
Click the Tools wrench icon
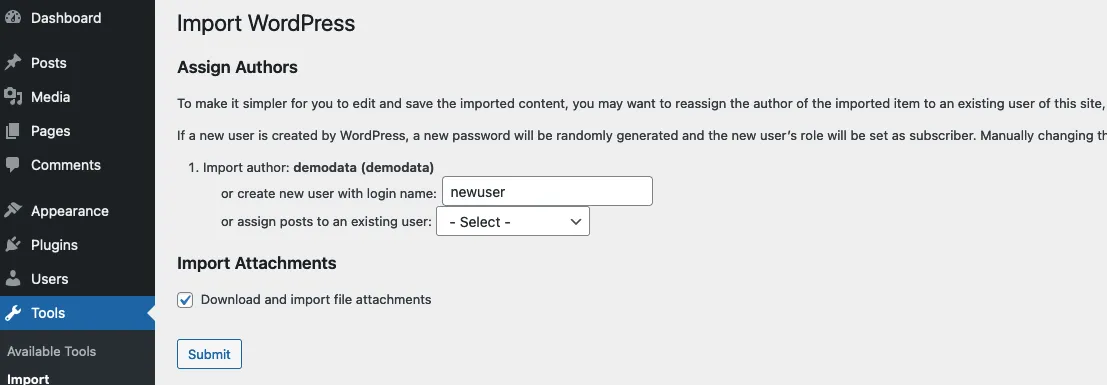click(13, 313)
